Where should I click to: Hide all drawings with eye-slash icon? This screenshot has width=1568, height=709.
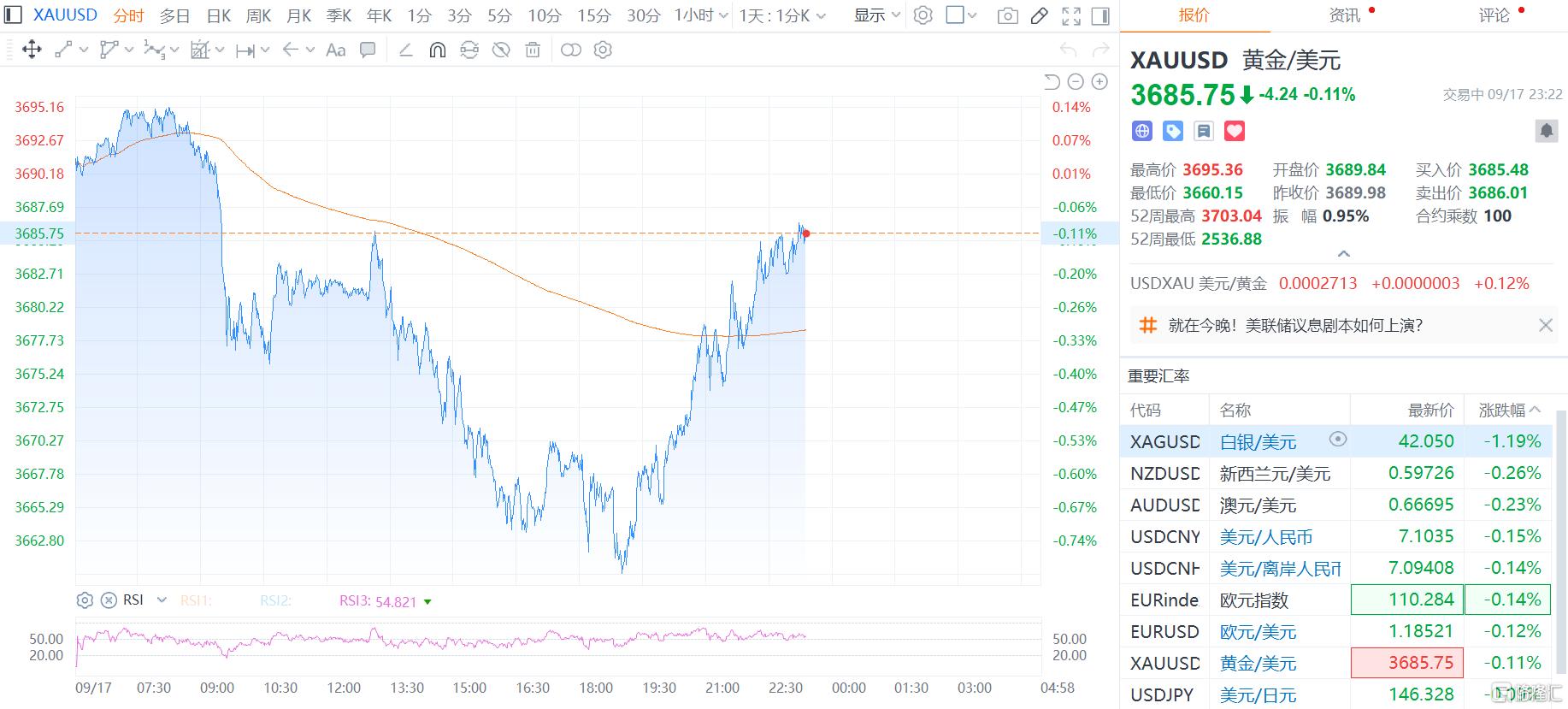pyautogui.click(x=501, y=50)
